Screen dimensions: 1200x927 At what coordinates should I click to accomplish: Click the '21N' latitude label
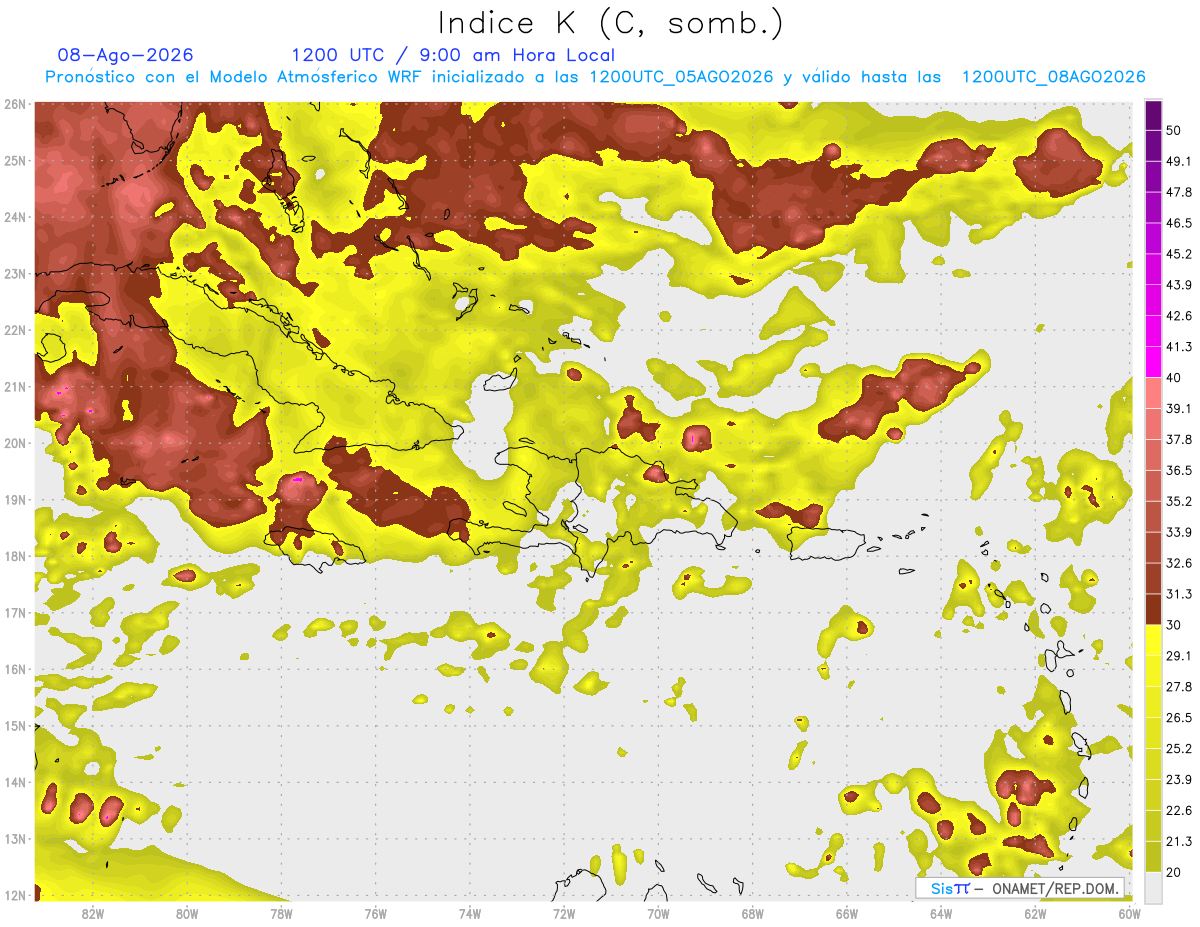coord(15,387)
